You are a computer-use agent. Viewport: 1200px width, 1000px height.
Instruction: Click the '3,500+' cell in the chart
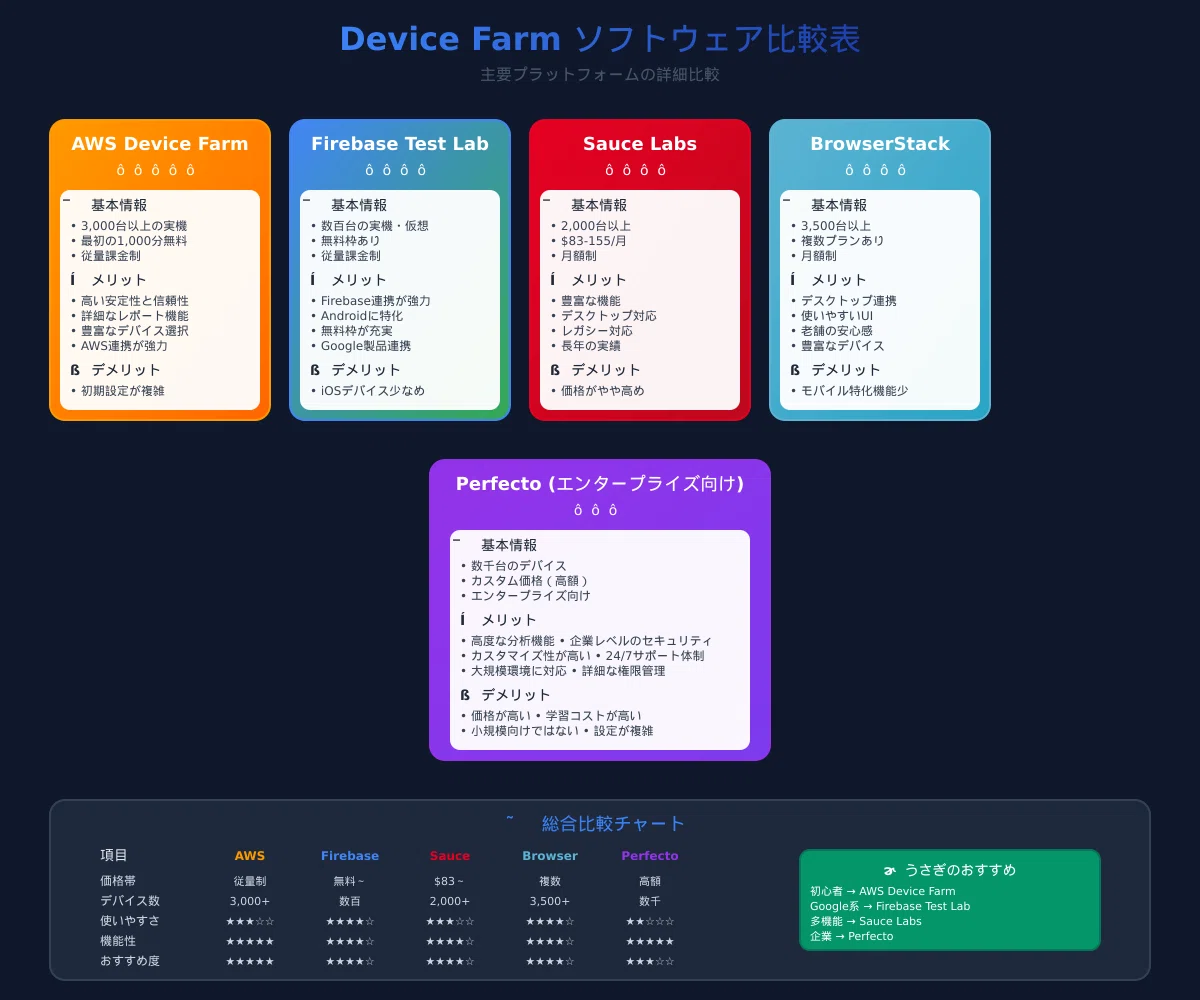[x=550, y=901]
